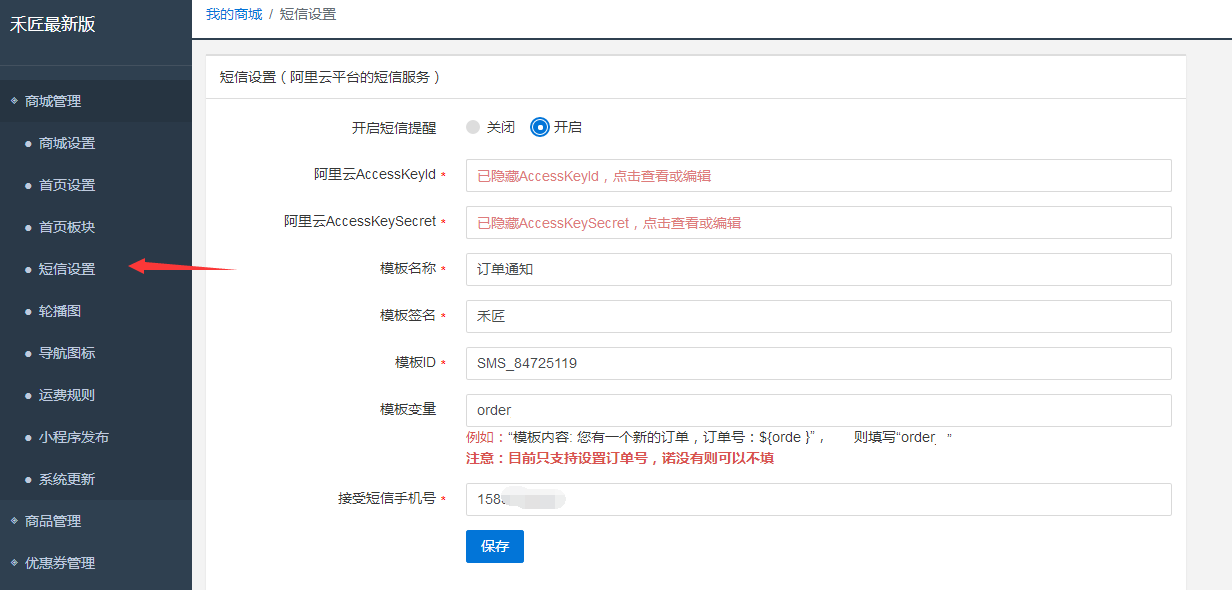
Task: Click the 接受短信手机号 input field
Action: (x=818, y=499)
